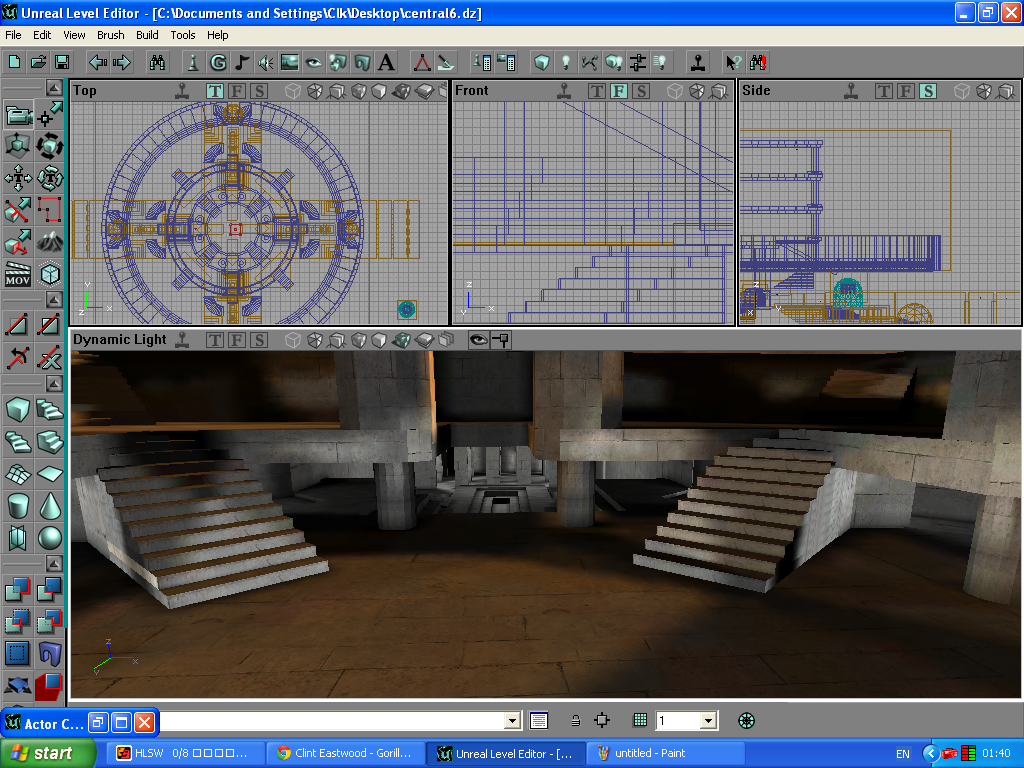This screenshot has height=768, width=1024.
Task: Click the Save file icon
Action: [x=62, y=62]
